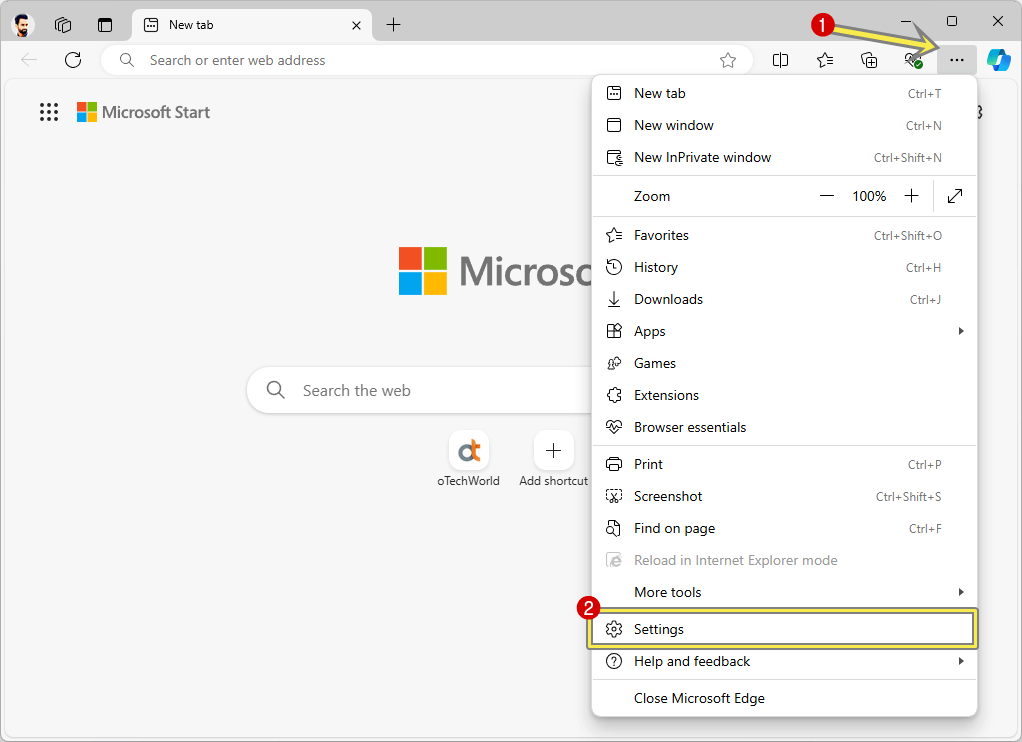Open the Collections toolbar icon
The image size is (1022, 742).
pyautogui.click(x=869, y=60)
